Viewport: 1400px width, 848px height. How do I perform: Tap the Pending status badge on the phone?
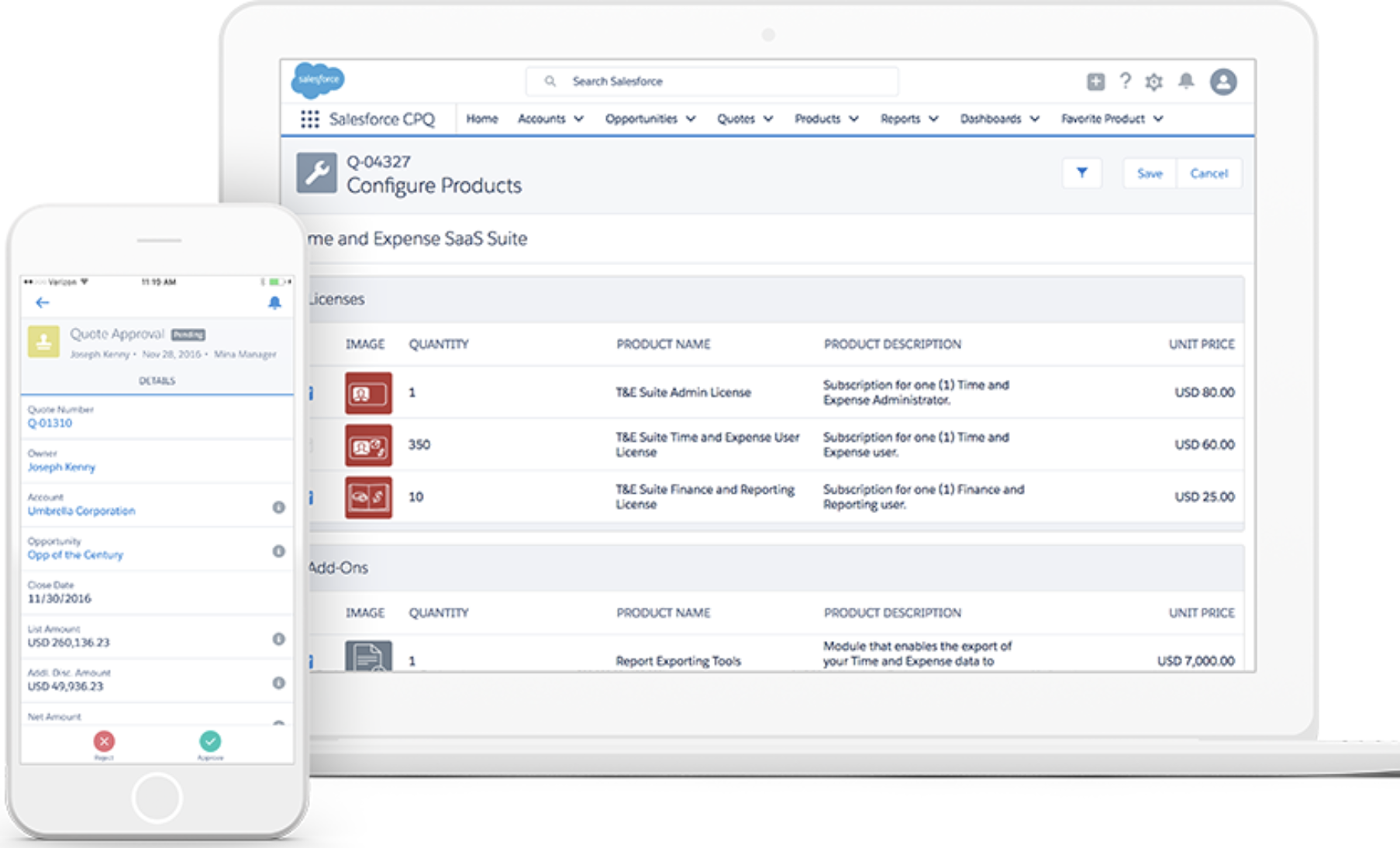pyautogui.click(x=188, y=335)
